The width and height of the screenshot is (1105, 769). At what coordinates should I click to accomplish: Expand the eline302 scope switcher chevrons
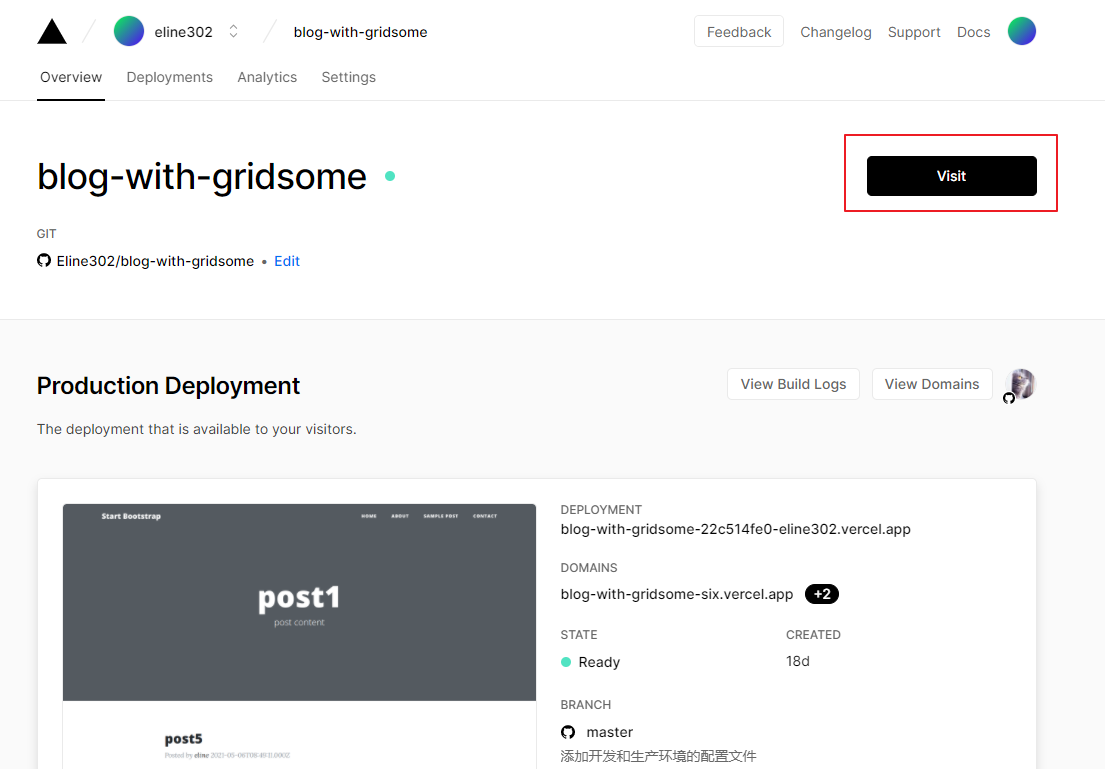point(233,32)
